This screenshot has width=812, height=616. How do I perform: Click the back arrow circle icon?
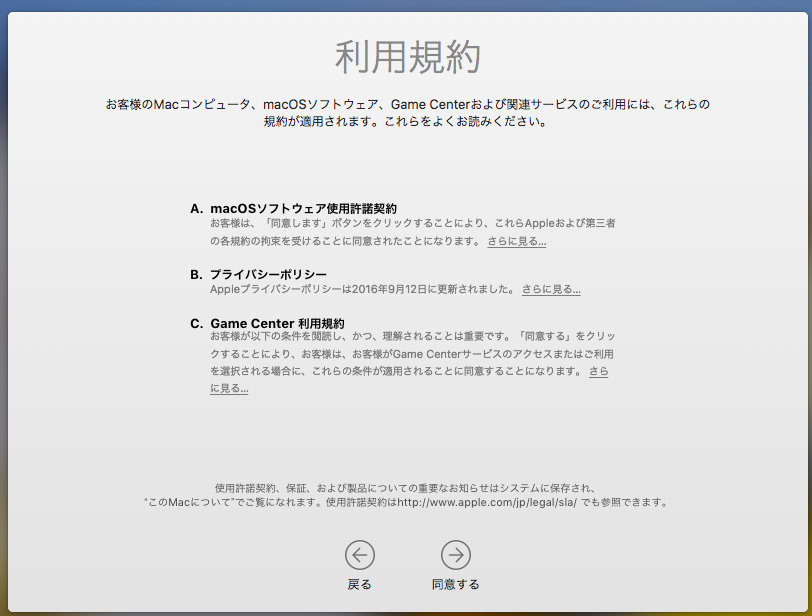pyautogui.click(x=359, y=555)
